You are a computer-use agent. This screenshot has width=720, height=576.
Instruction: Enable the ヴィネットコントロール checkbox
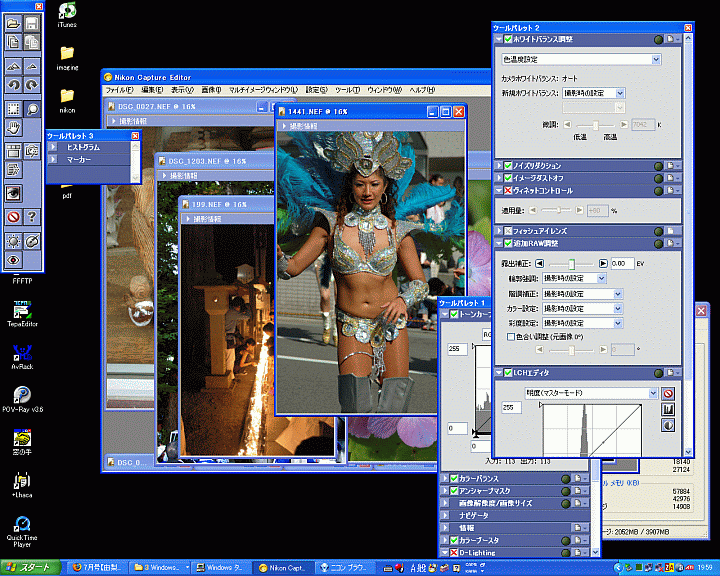(508, 190)
